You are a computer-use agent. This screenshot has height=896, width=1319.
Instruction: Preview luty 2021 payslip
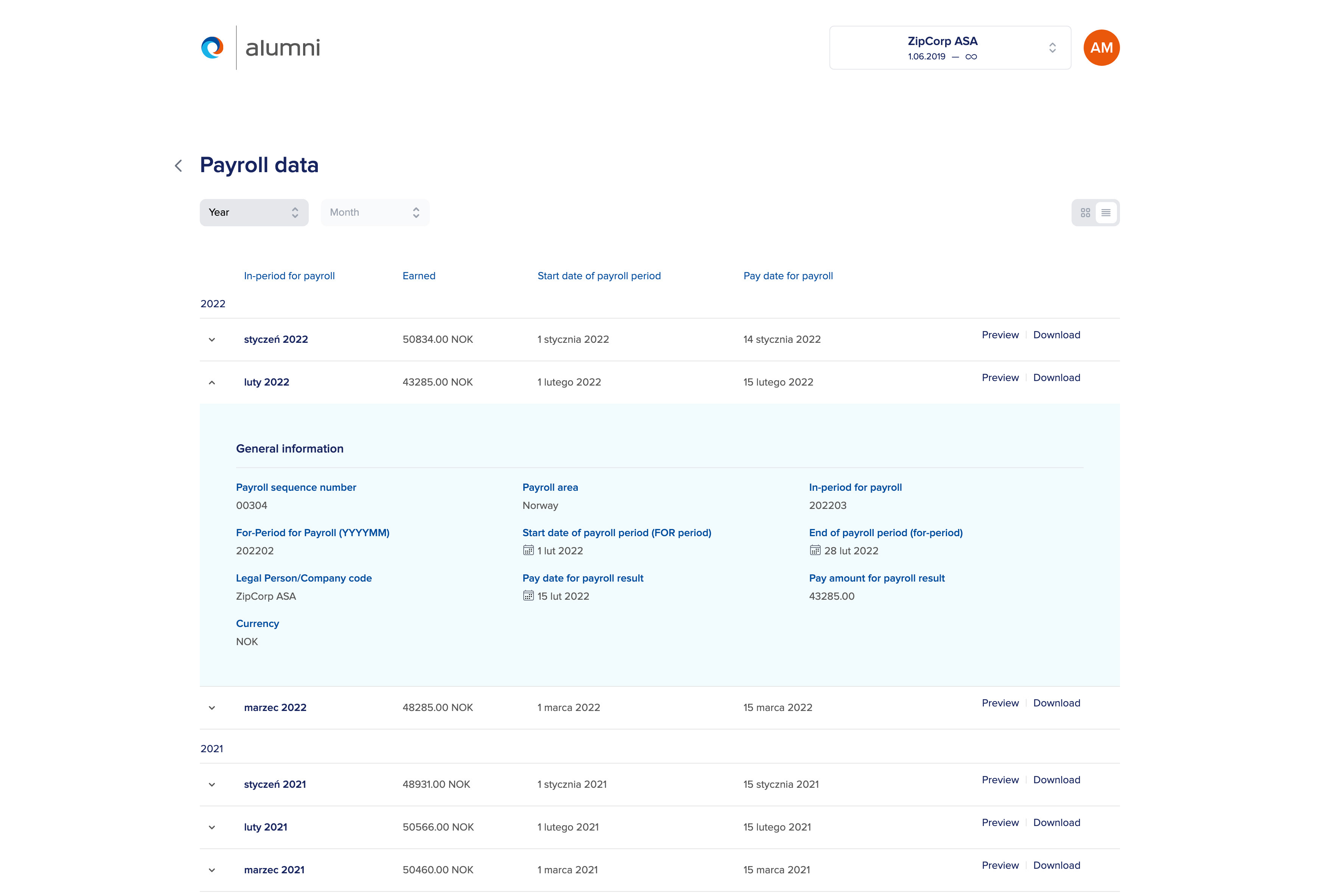(x=1000, y=822)
